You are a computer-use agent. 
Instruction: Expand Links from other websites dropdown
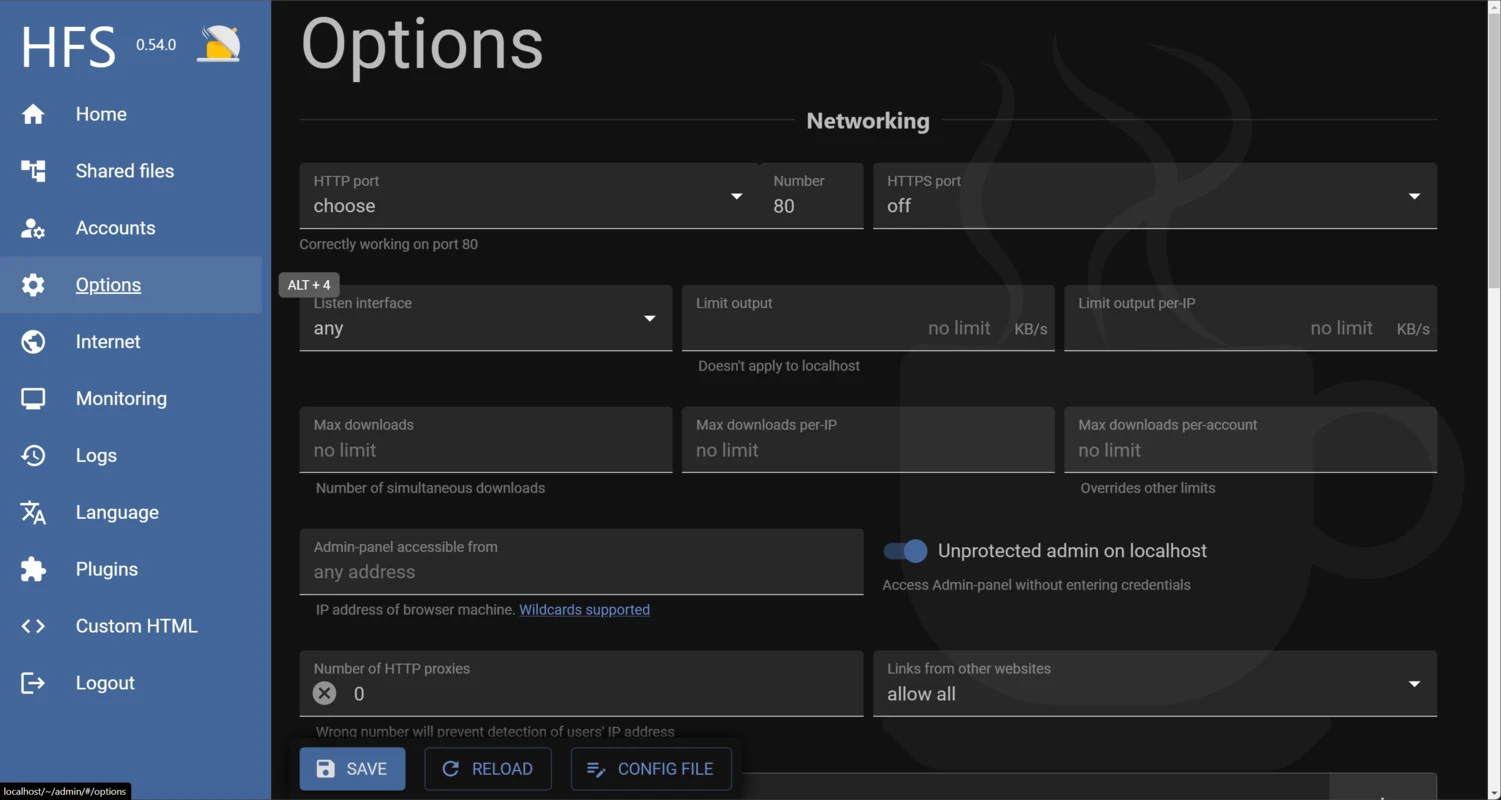(x=1155, y=684)
